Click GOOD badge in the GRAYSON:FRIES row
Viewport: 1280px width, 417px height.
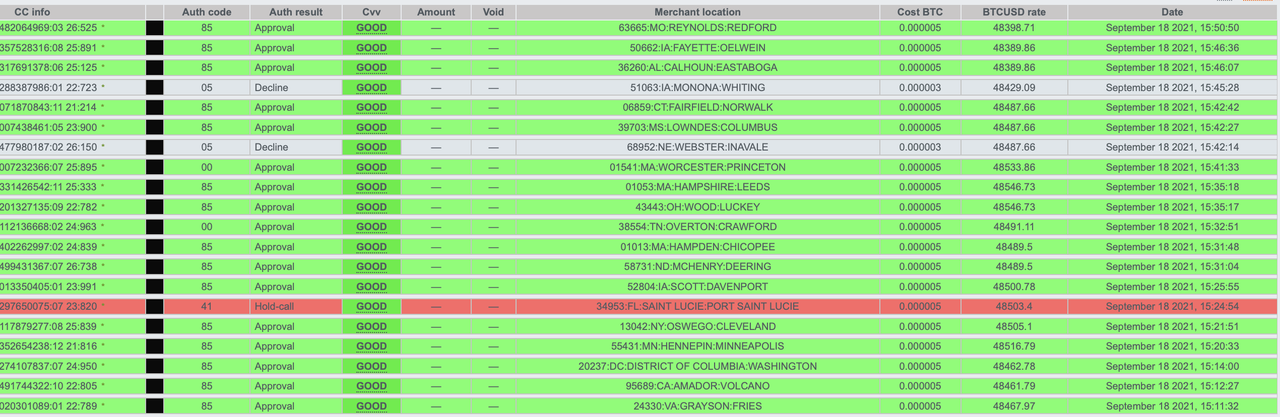(x=371, y=407)
